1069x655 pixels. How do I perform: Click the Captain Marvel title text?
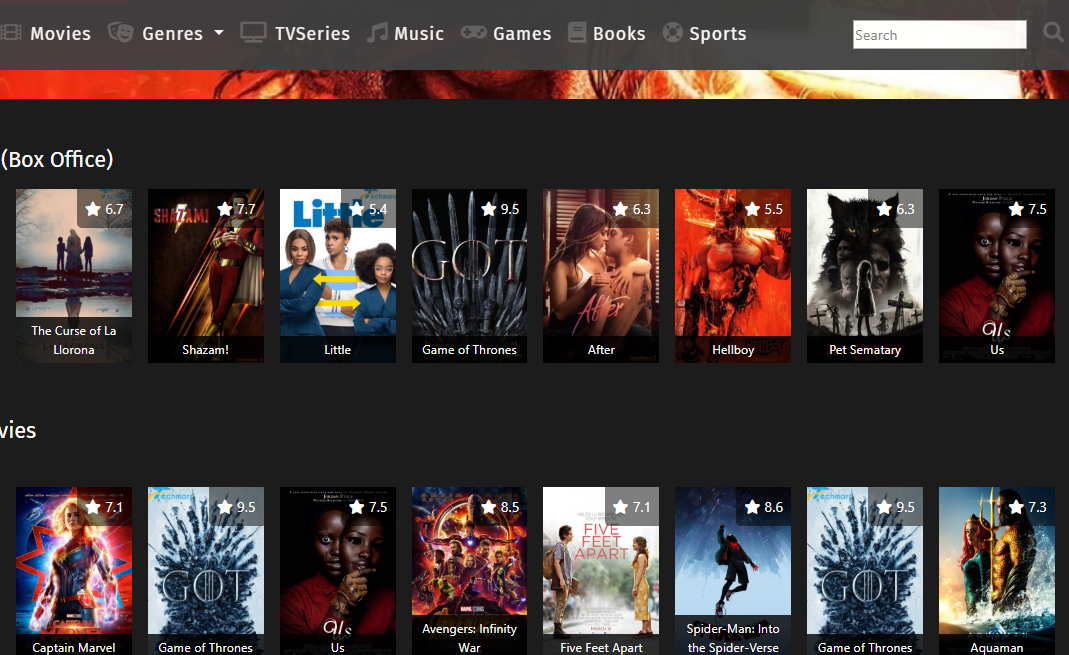tap(74, 648)
